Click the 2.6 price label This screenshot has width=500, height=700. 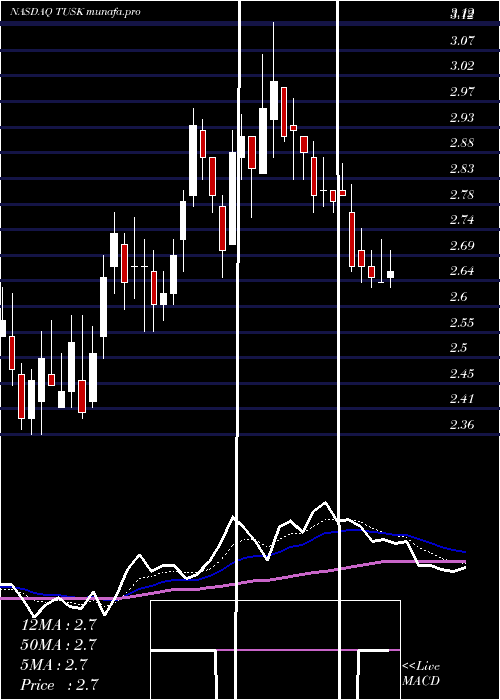[459, 297]
